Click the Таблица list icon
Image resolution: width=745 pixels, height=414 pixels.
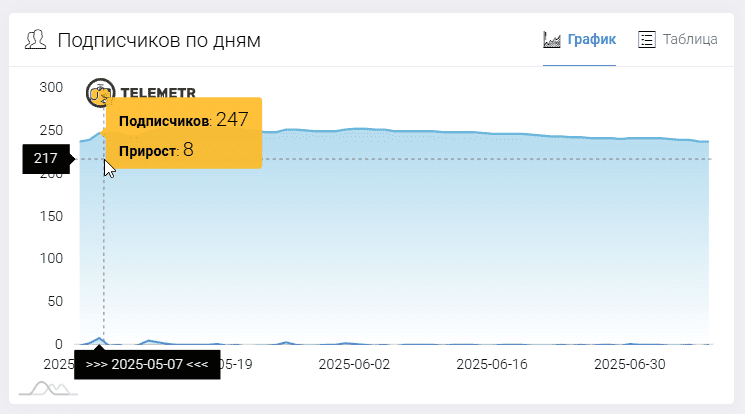tap(647, 39)
